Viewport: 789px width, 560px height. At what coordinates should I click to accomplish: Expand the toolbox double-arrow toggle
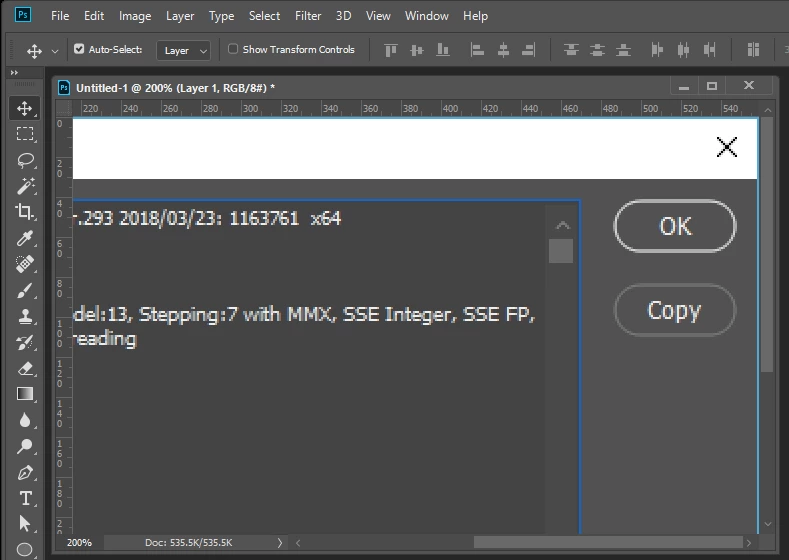point(14,72)
